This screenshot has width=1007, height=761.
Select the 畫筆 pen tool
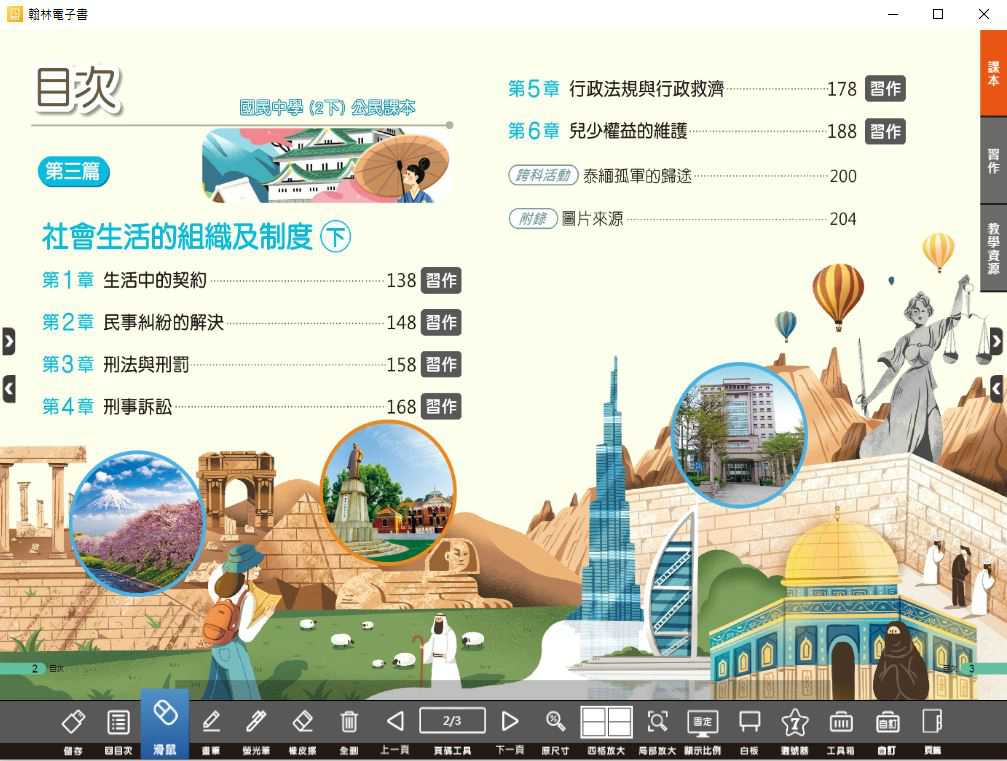211,722
